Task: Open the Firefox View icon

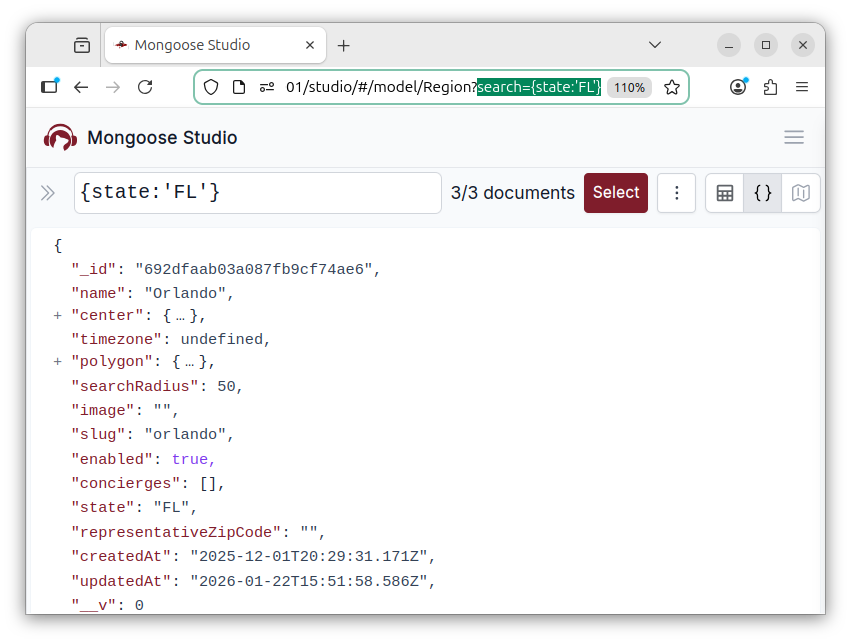Action: (x=82, y=45)
